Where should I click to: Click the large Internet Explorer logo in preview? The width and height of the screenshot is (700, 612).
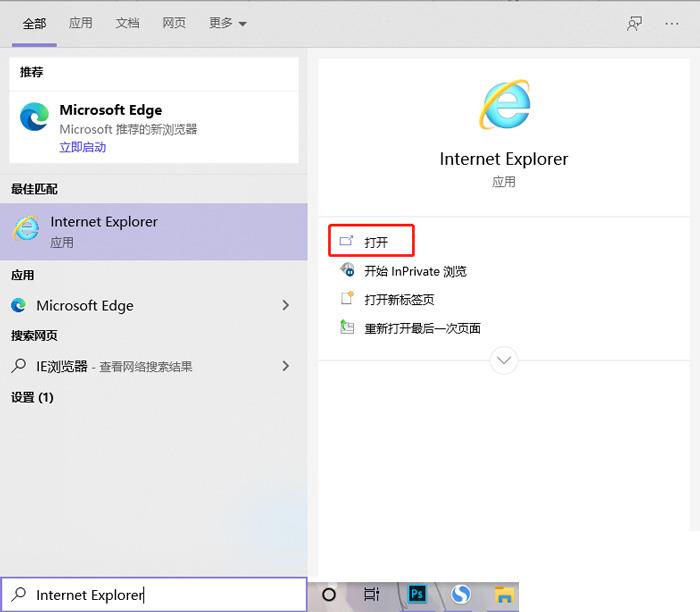504,105
